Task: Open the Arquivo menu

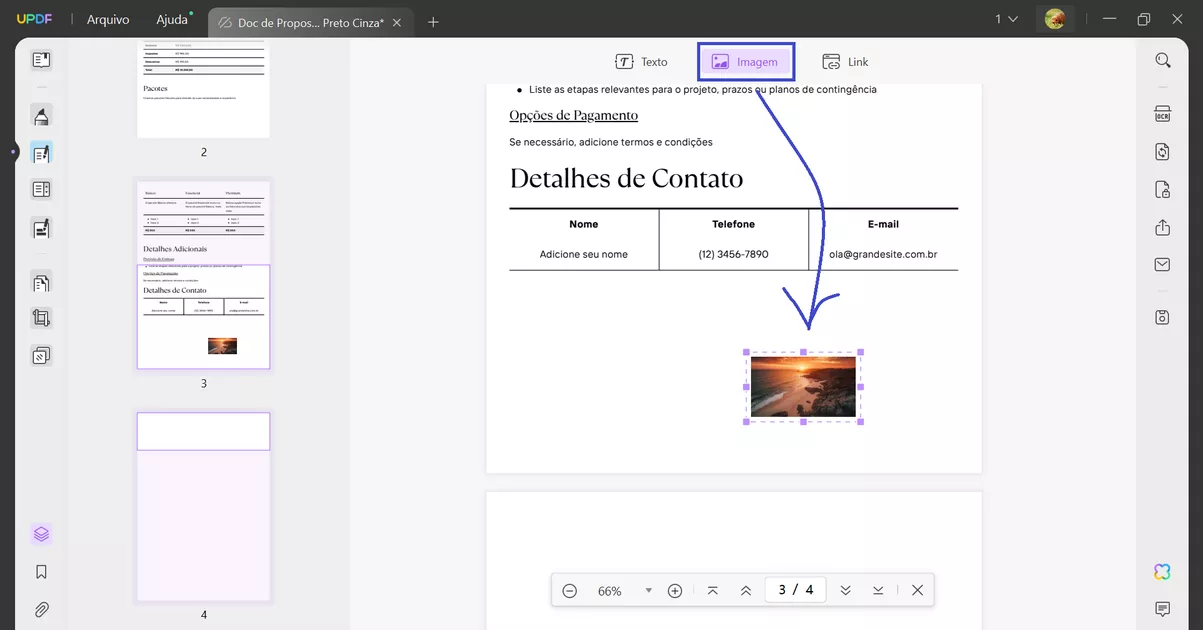Action: pos(107,18)
